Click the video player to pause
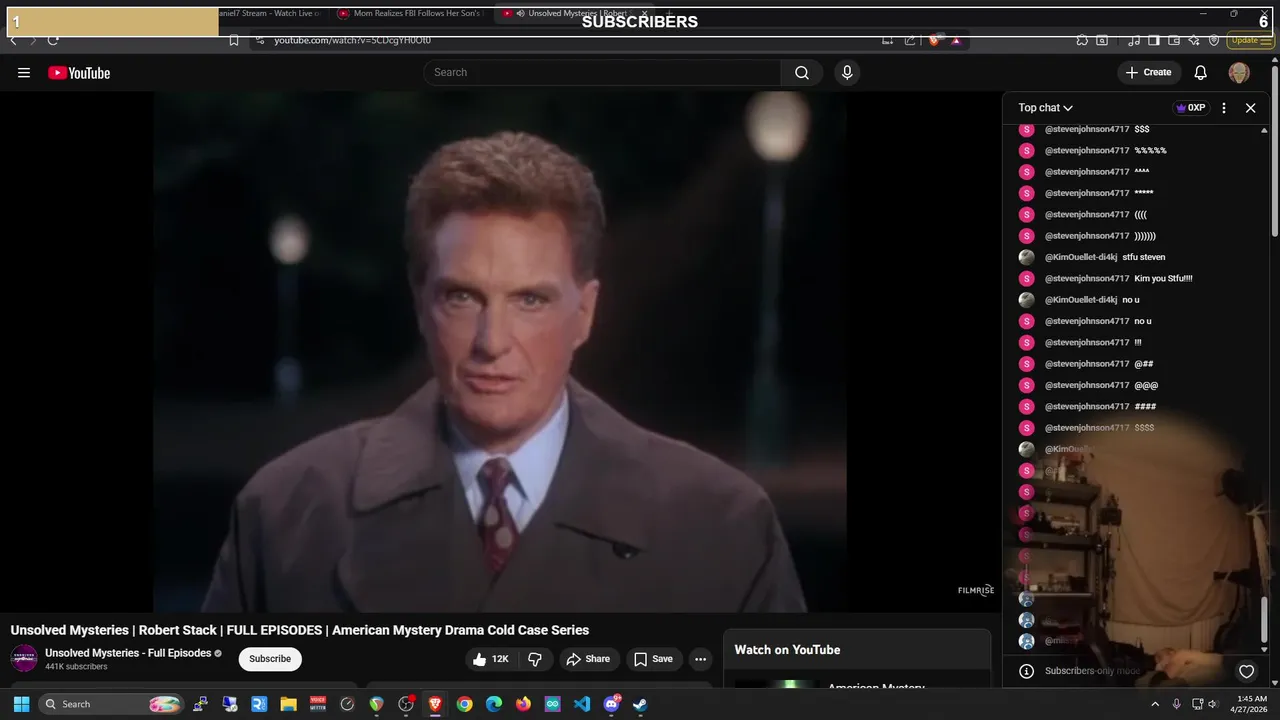The height and width of the screenshot is (720, 1280). (x=500, y=351)
